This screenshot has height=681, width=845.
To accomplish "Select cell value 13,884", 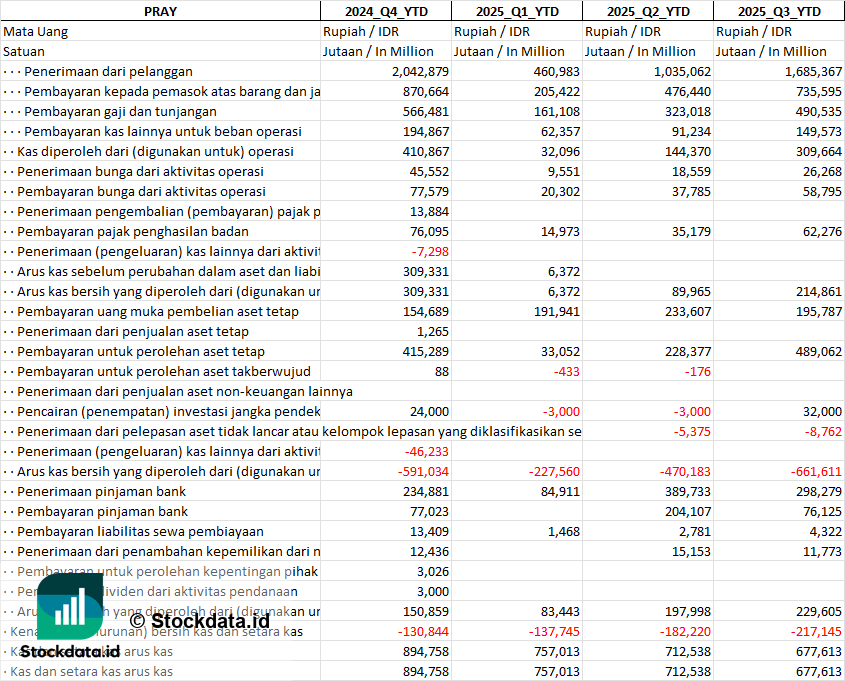I will pos(429,211).
